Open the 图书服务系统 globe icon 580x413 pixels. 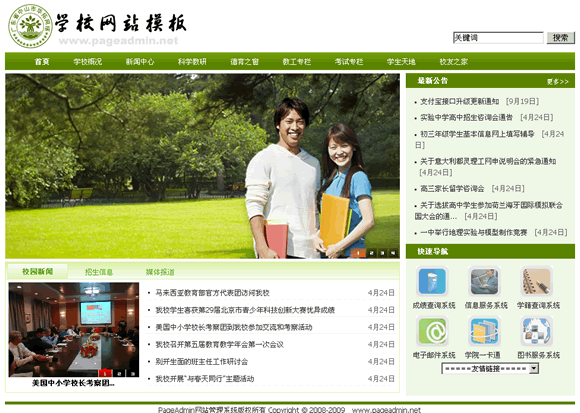536,331
